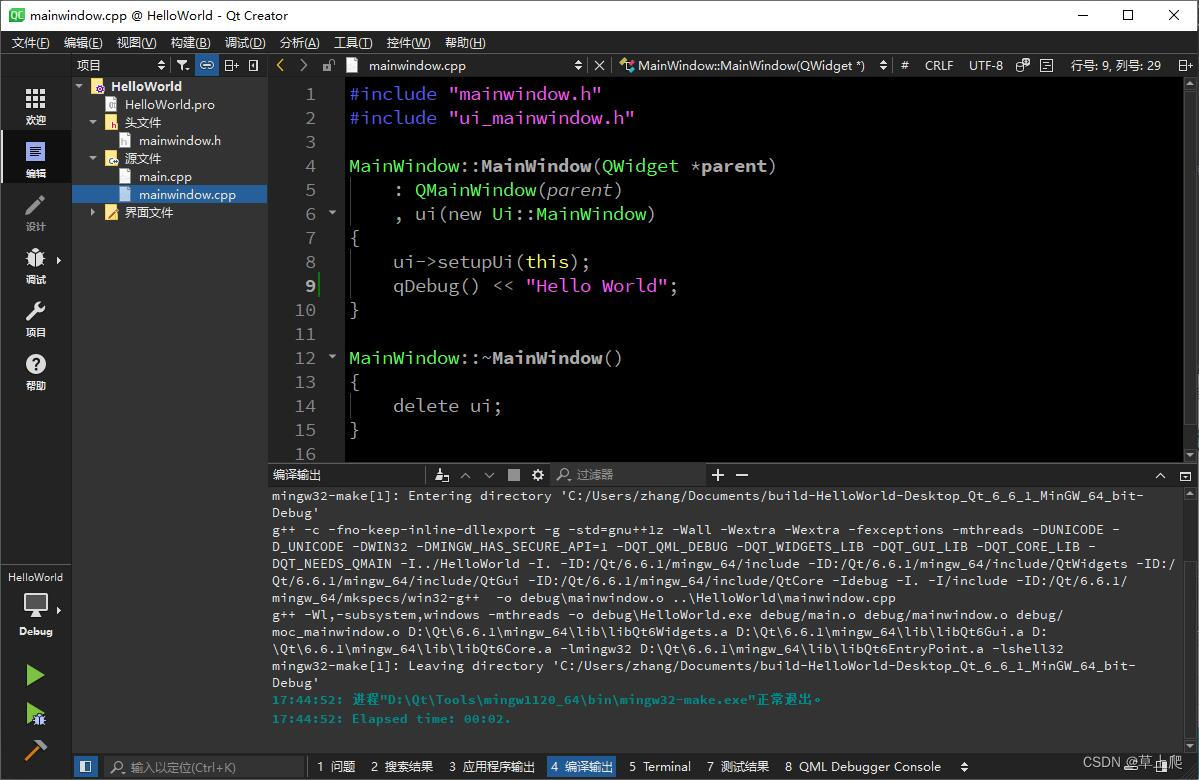Switch to the 编辑 edit mode
Viewport: 1199px width, 780px height.
35,159
